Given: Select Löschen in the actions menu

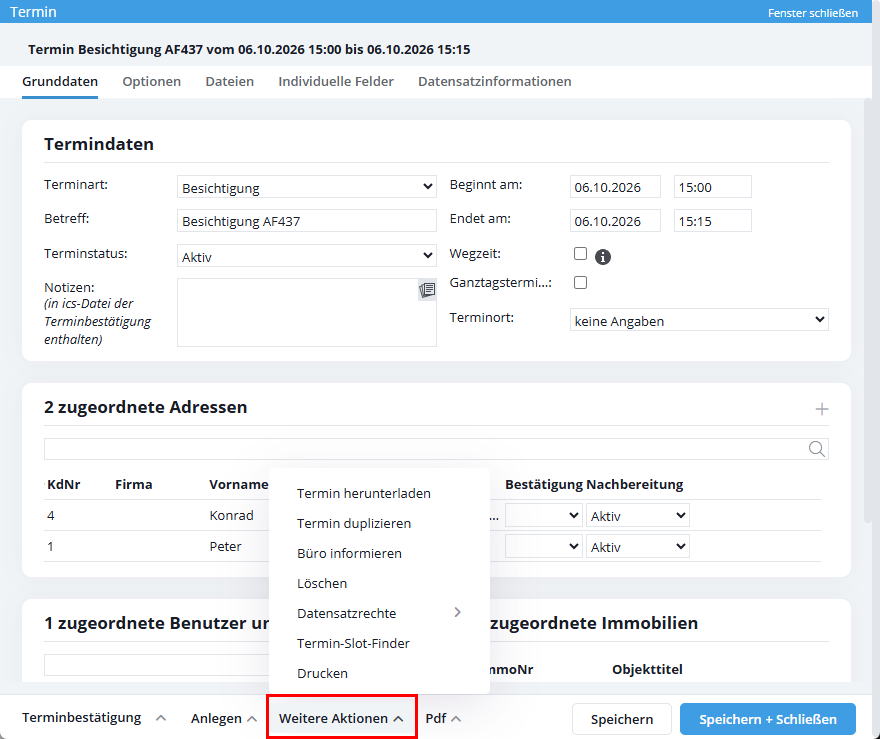Looking at the screenshot, I should 322,584.
